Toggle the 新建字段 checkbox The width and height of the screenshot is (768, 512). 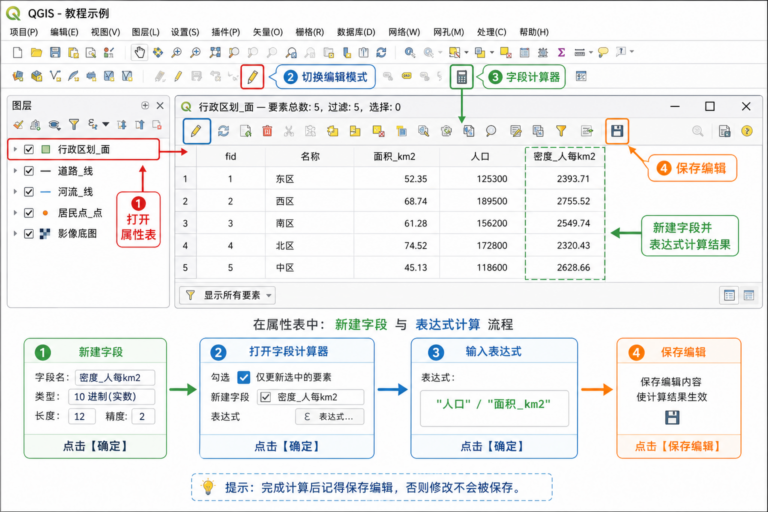(265, 397)
